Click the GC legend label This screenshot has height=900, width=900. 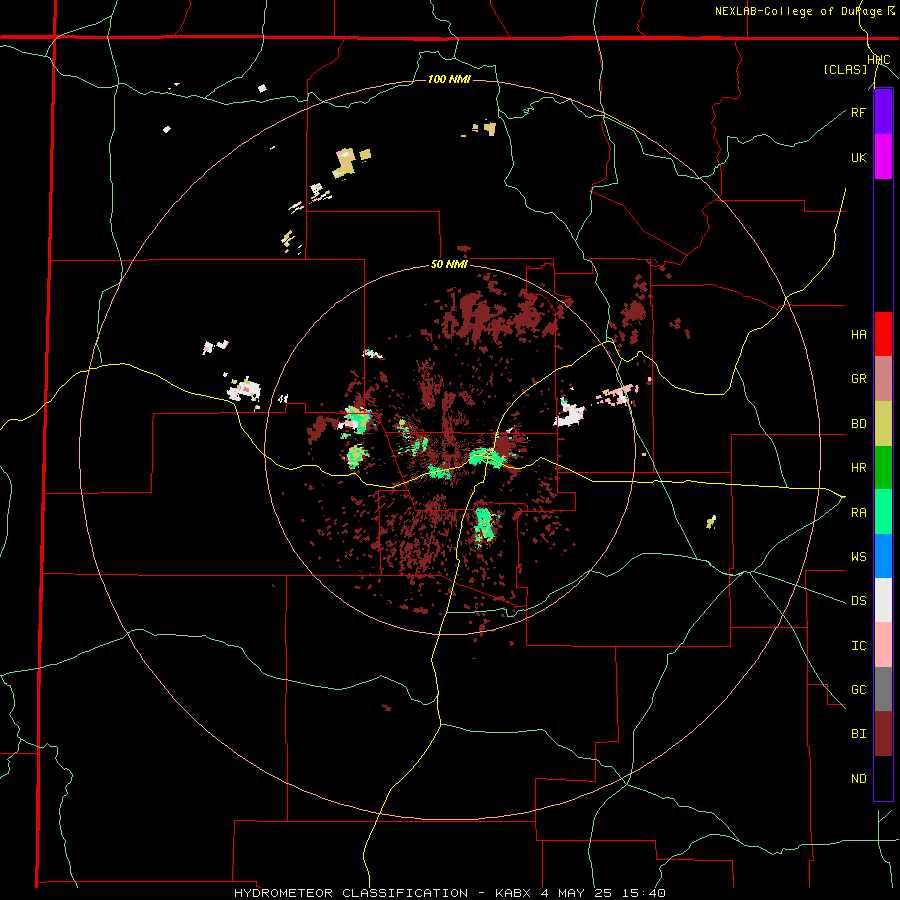(858, 690)
